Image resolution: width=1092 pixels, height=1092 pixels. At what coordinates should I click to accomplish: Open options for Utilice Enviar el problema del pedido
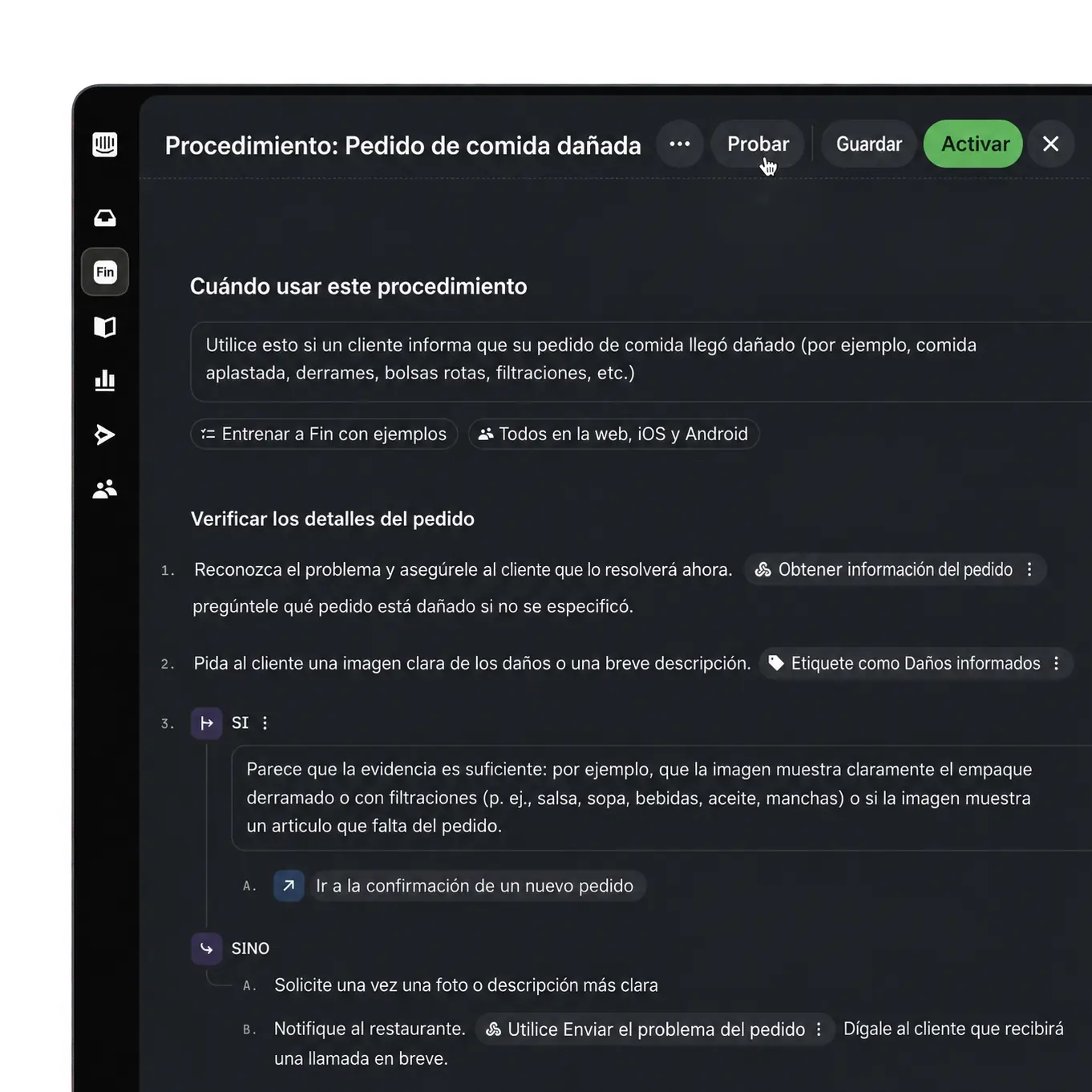pos(819,1029)
